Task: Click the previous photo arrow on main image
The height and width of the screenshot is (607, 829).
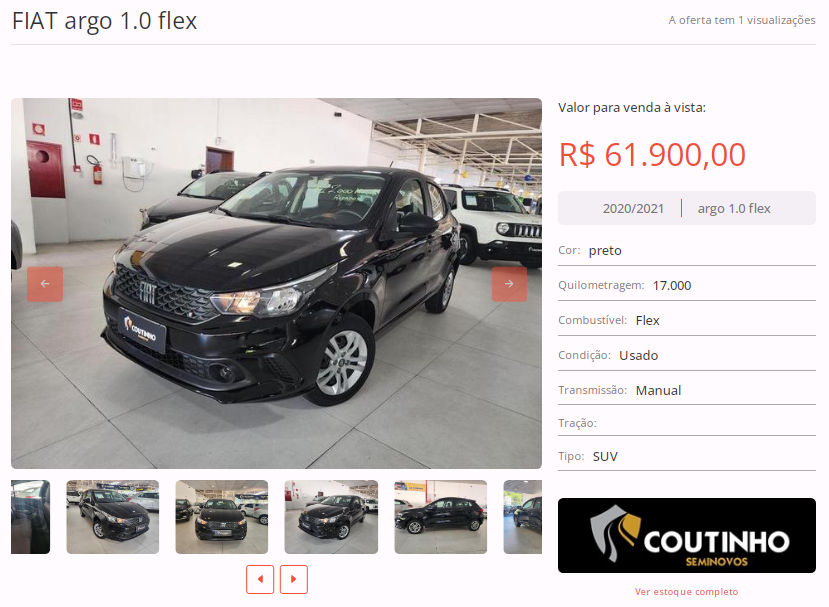Action: click(45, 284)
